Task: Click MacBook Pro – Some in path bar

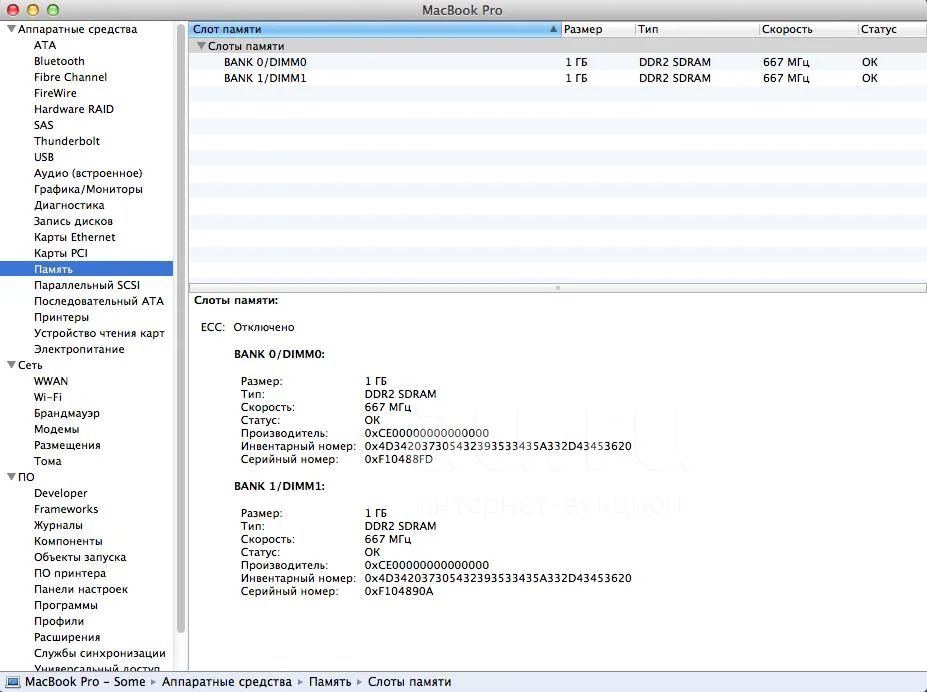Action: pos(85,682)
